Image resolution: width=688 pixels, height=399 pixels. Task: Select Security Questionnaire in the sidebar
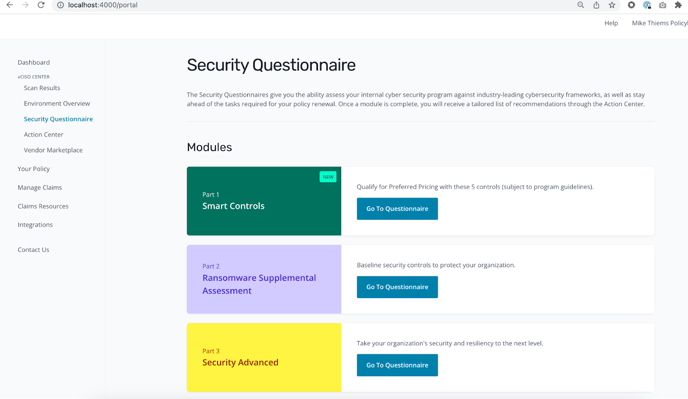coord(58,119)
